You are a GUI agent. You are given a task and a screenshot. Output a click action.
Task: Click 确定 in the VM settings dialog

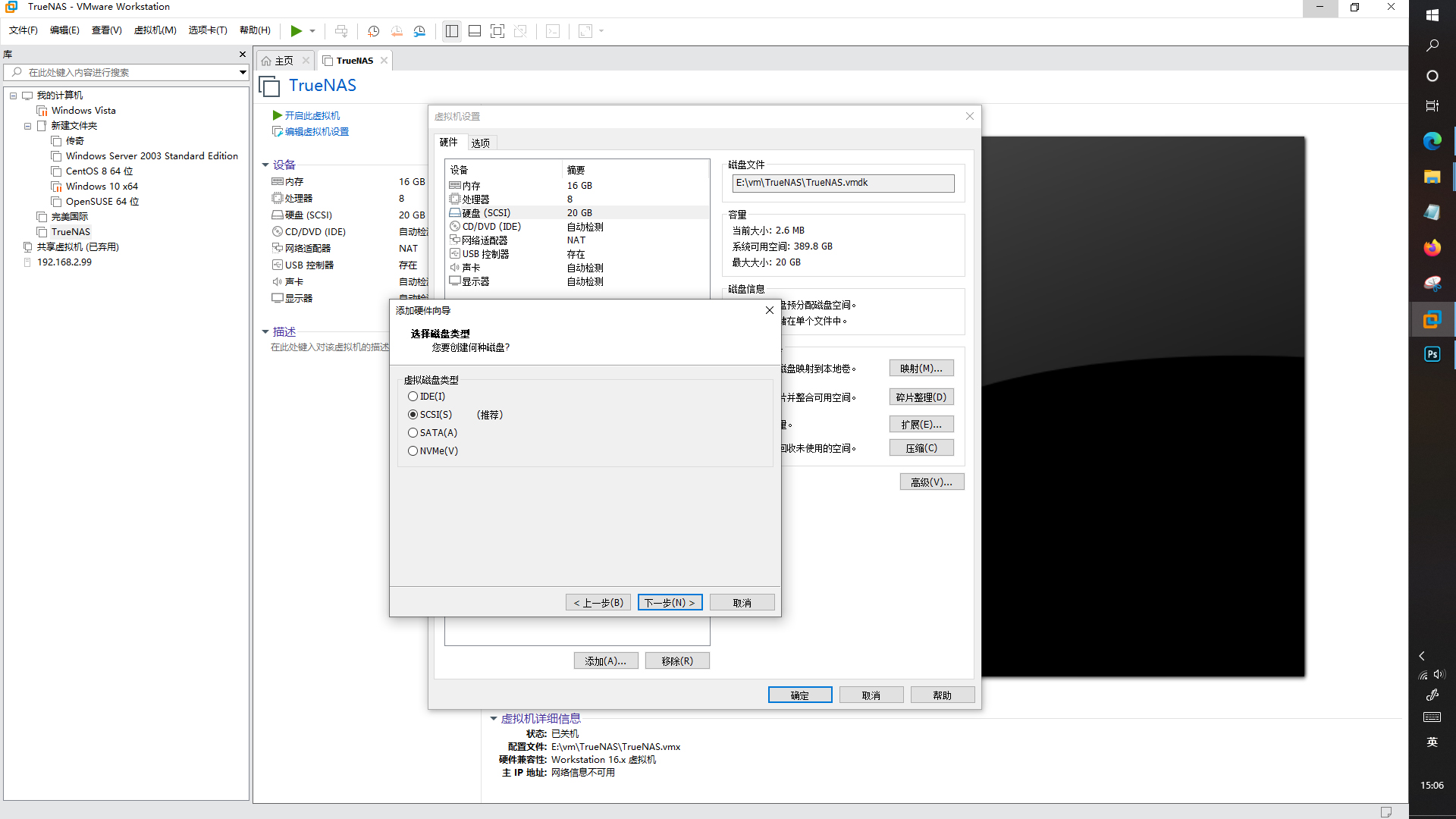point(800,695)
